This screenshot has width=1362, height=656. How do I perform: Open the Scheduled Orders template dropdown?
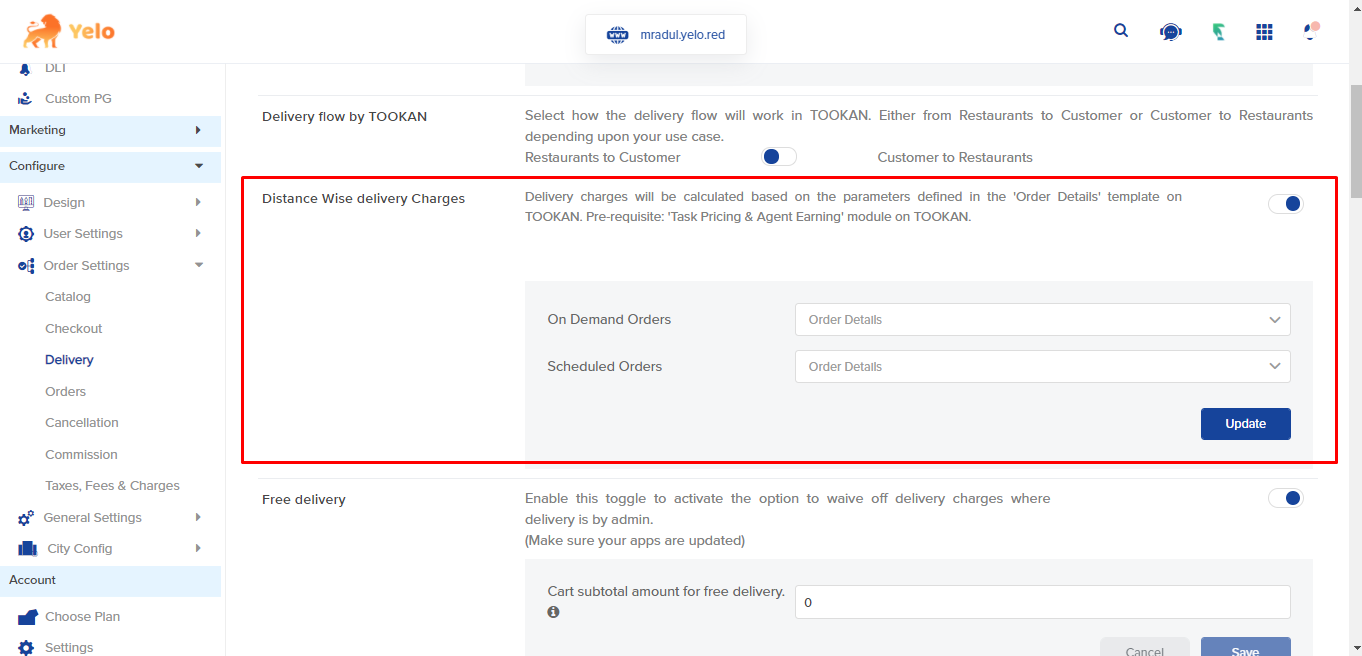(x=1042, y=366)
